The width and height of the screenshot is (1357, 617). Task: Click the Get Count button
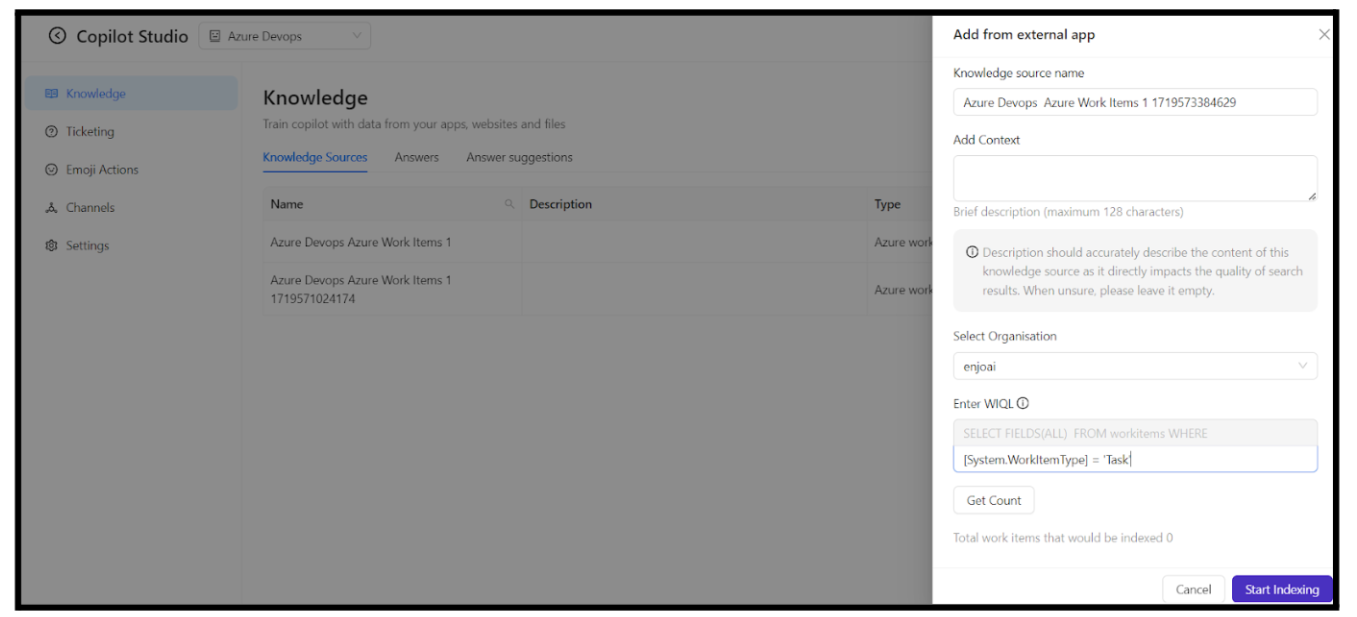pyautogui.click(x=994, y=500)
